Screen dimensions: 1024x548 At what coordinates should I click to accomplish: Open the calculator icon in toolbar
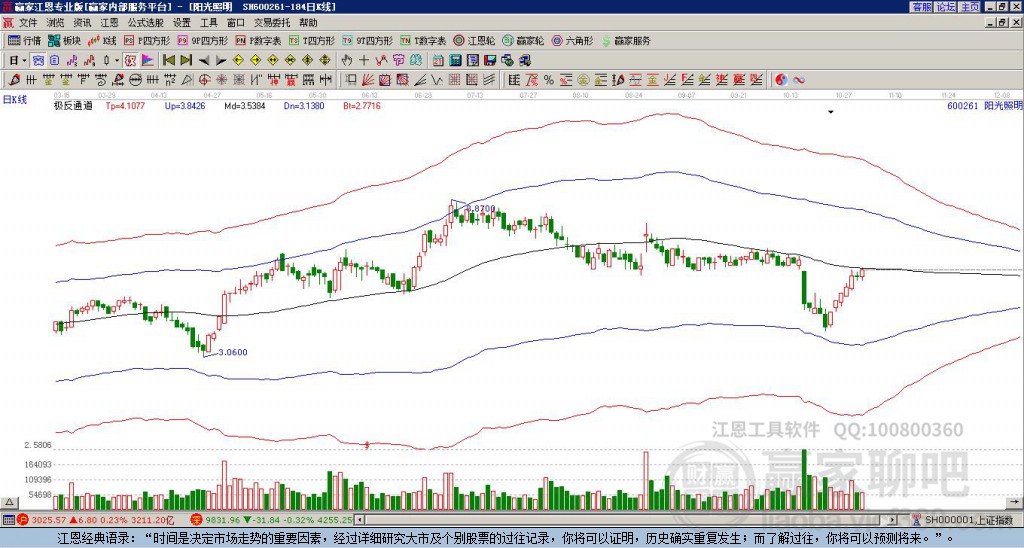(x=456, y=61)
